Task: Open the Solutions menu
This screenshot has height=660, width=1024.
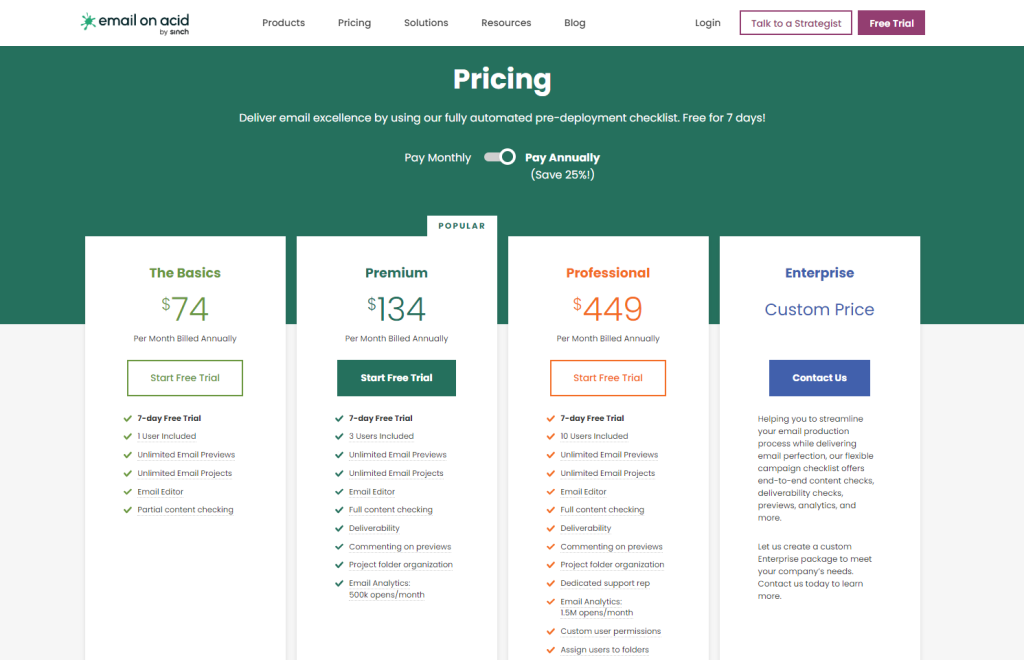Action: point(426,23)
